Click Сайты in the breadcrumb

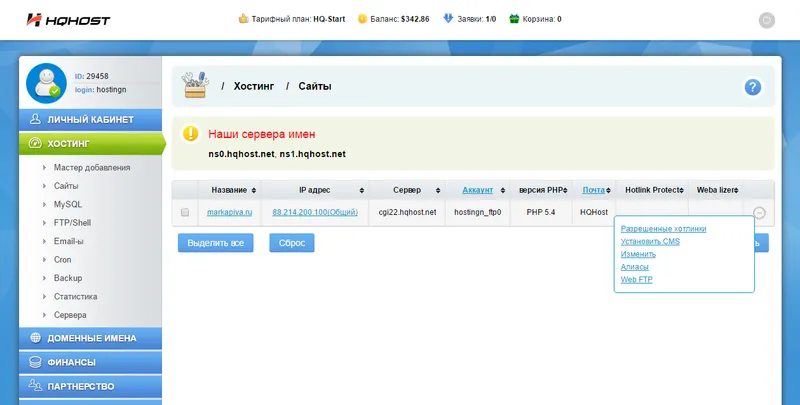tap(315, 86)
